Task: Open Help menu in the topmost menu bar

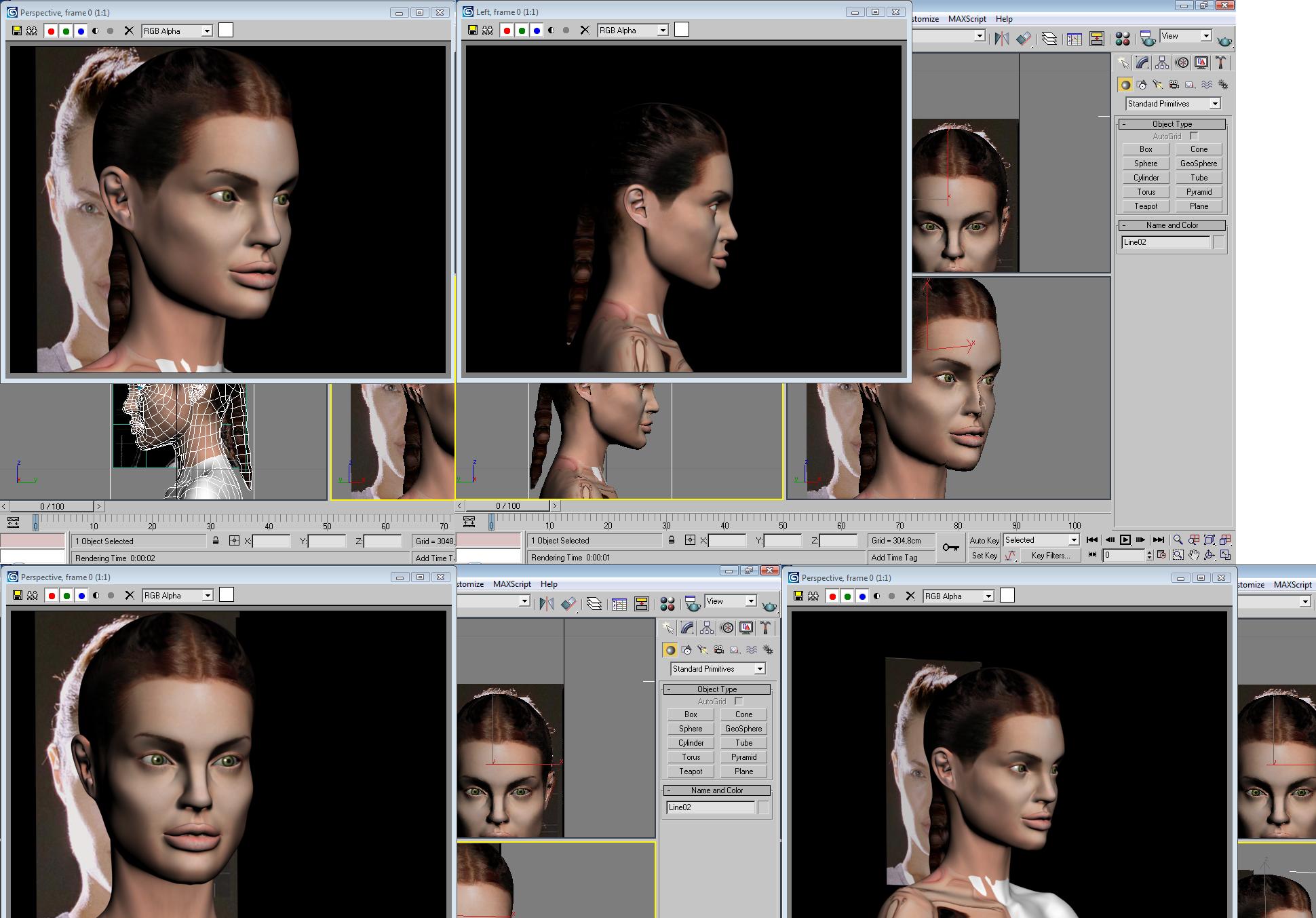Action: coord(1003,19)
